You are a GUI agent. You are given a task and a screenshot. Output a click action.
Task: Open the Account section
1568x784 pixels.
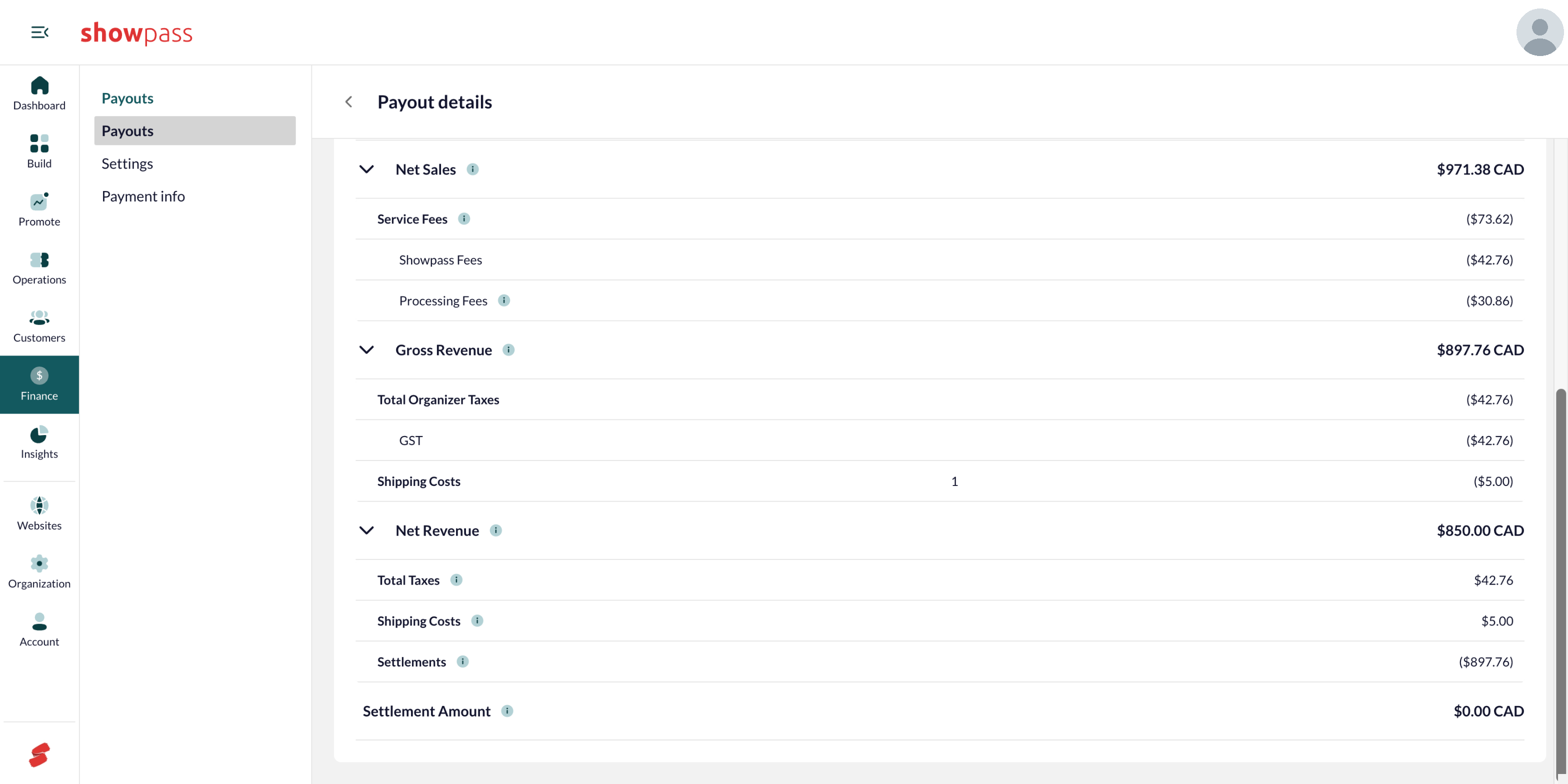tap(39, 630)
